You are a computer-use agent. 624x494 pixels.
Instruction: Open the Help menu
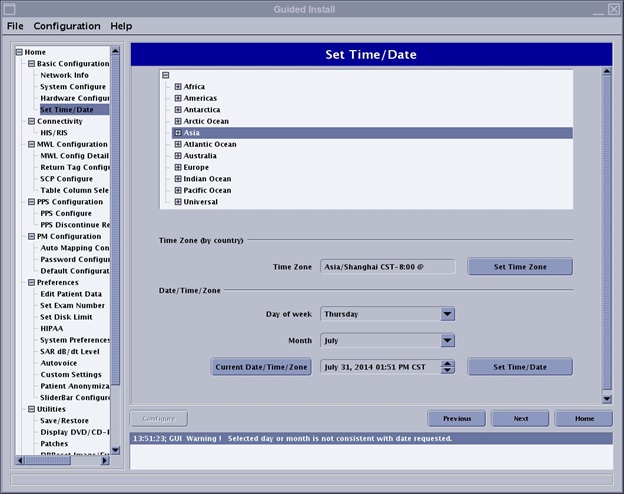121,26
